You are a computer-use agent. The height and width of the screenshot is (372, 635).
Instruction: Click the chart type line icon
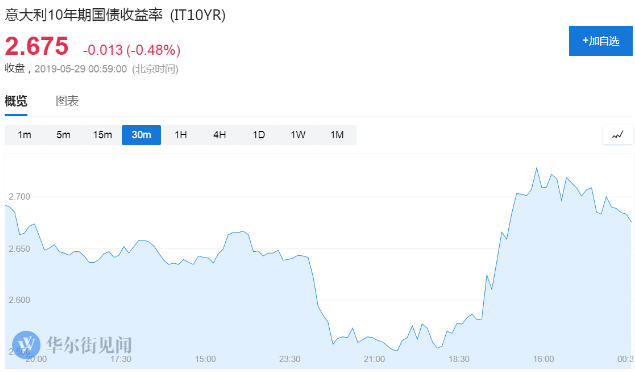click(x=618, y=135)
